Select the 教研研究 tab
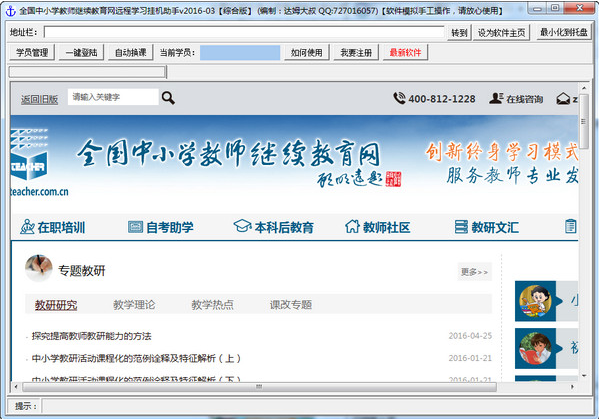Viewport: 599px width, 419px height. 56,305
